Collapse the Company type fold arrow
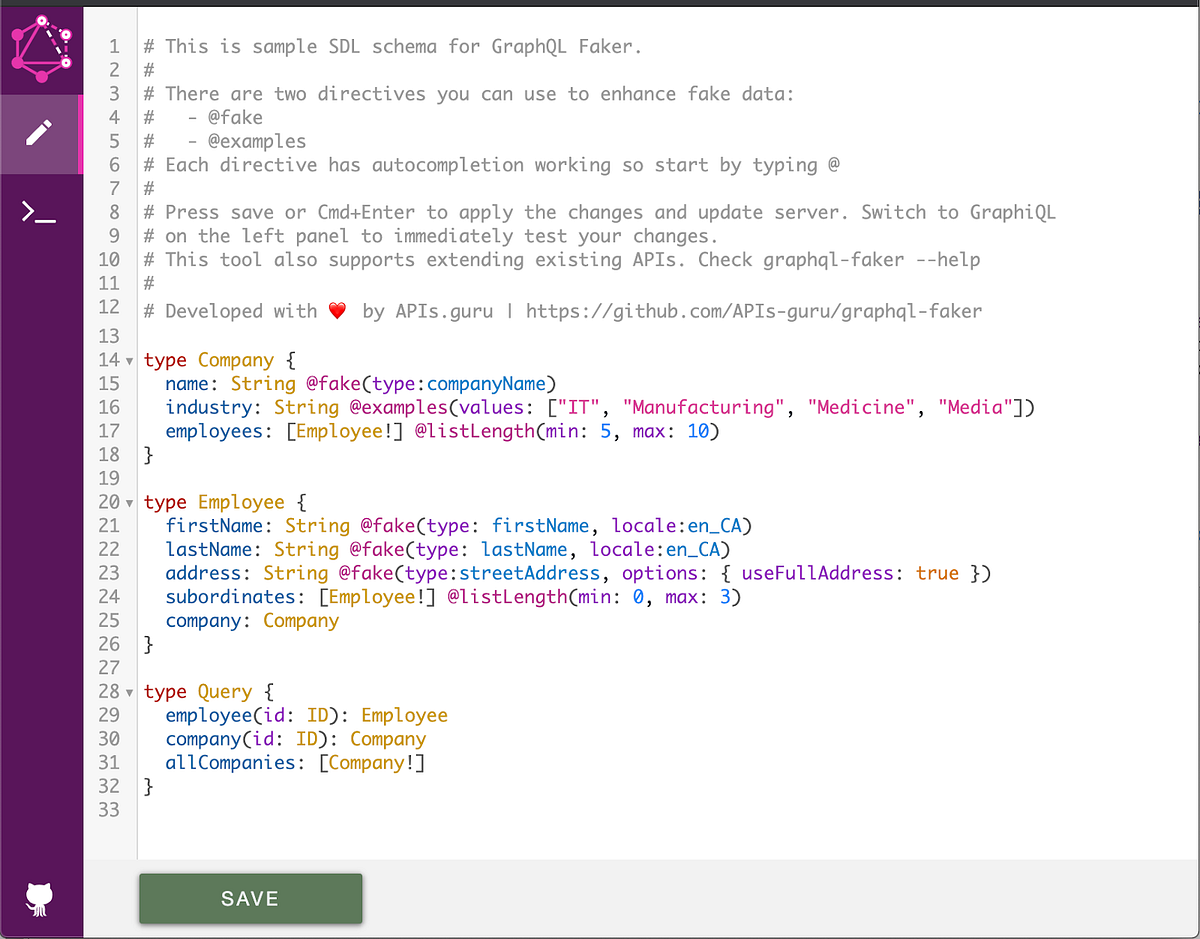This screenshot has width=1200, height=939. pos(131,360)
